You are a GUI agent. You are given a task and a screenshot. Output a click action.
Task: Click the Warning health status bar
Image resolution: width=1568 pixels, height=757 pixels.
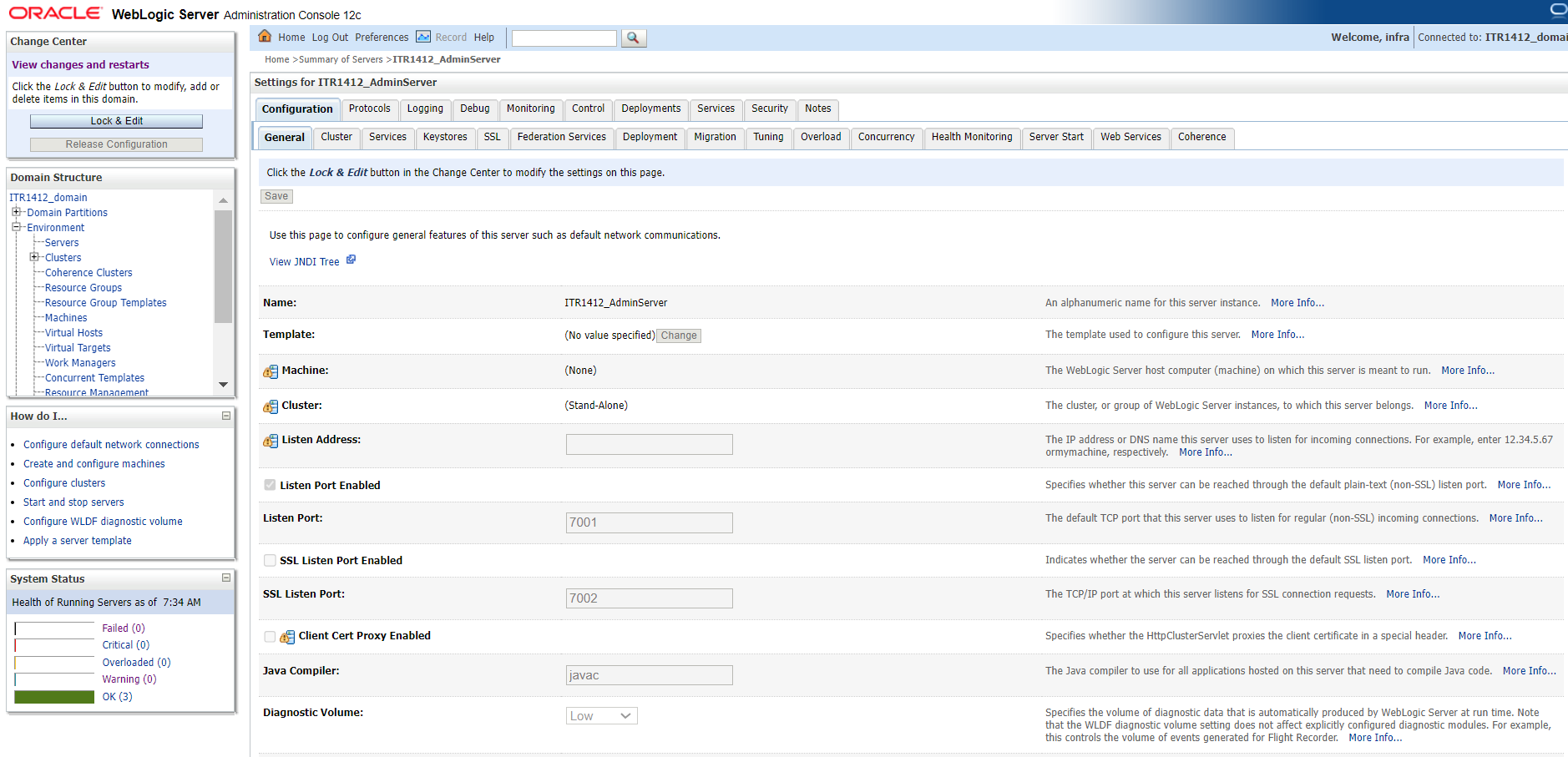(54, 679)
